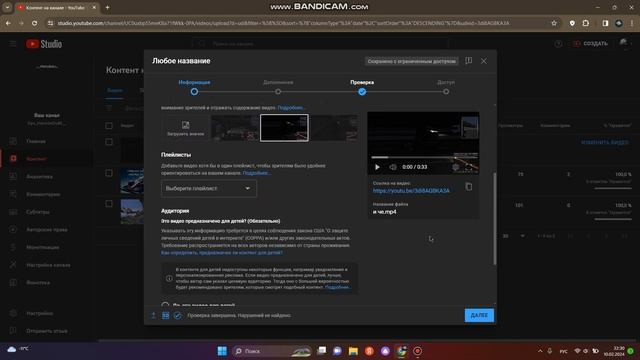
Task: Go to the Проверка step
Action: tap(362, 87)
